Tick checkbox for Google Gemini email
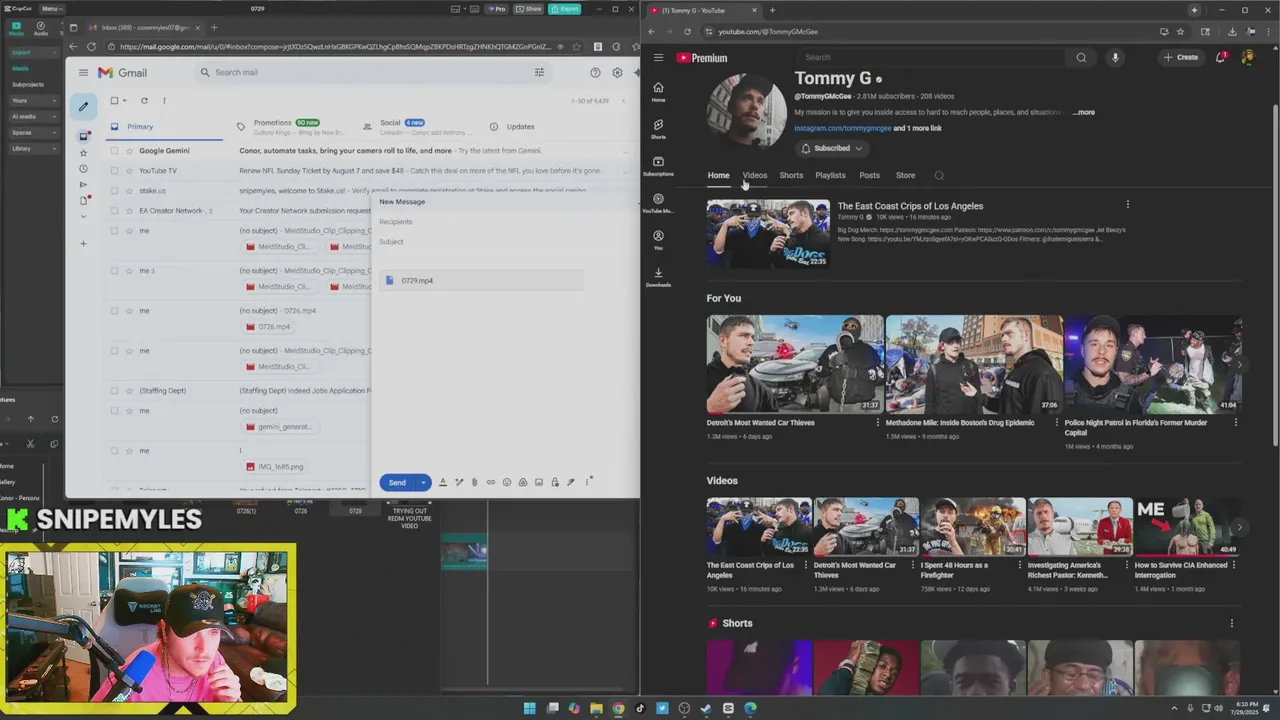1280x720 pixels. pyautogui.click(x=114, y=150)
